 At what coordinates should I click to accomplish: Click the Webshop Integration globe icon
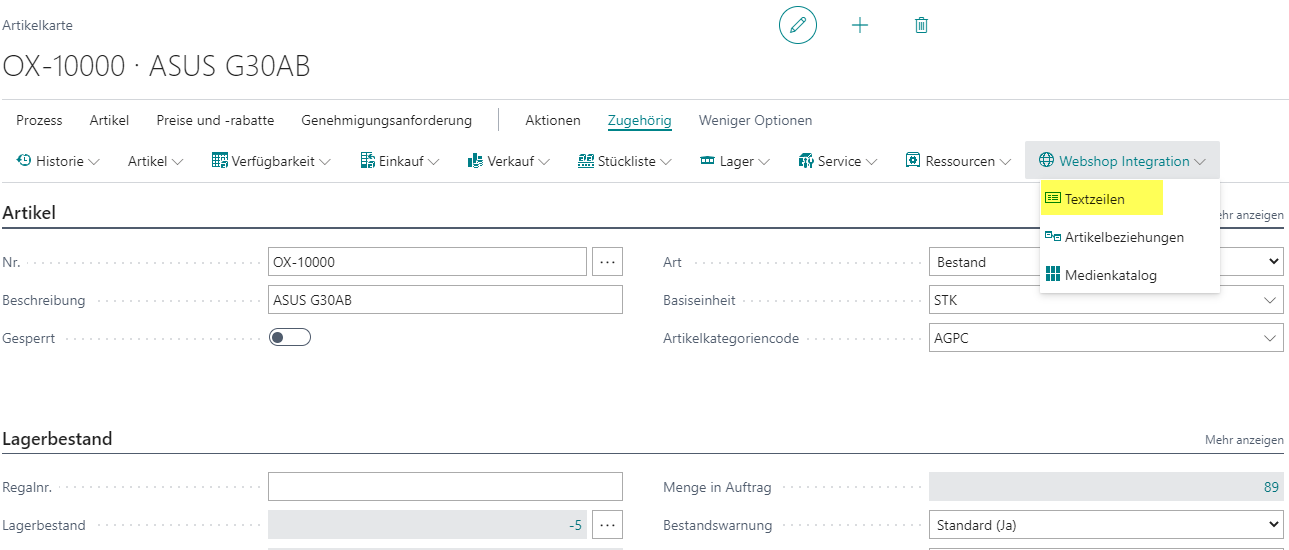(1047, 160)
